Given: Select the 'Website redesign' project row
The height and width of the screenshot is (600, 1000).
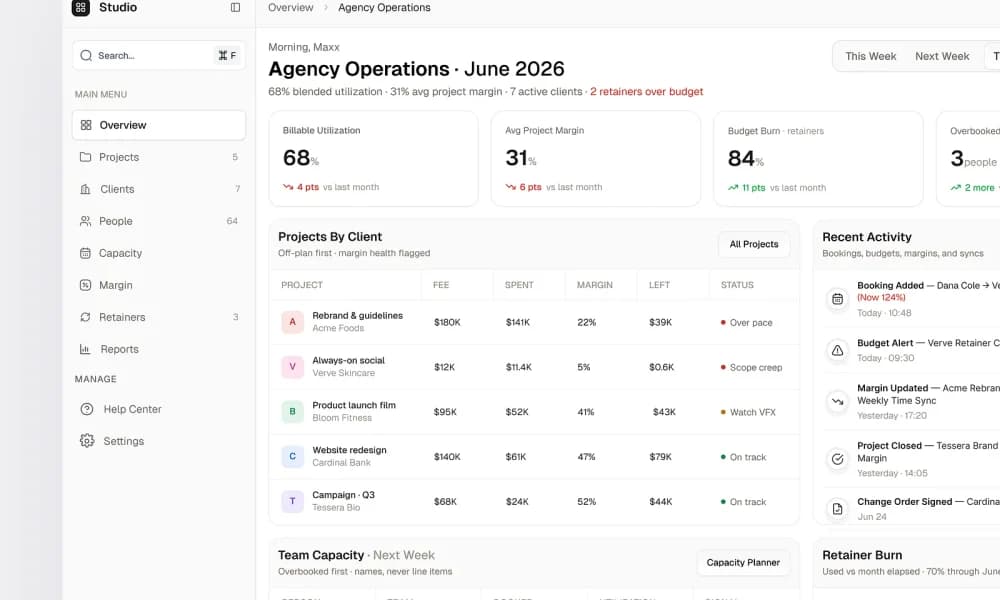Looking at the screenshot, I should tap(534, 457).
